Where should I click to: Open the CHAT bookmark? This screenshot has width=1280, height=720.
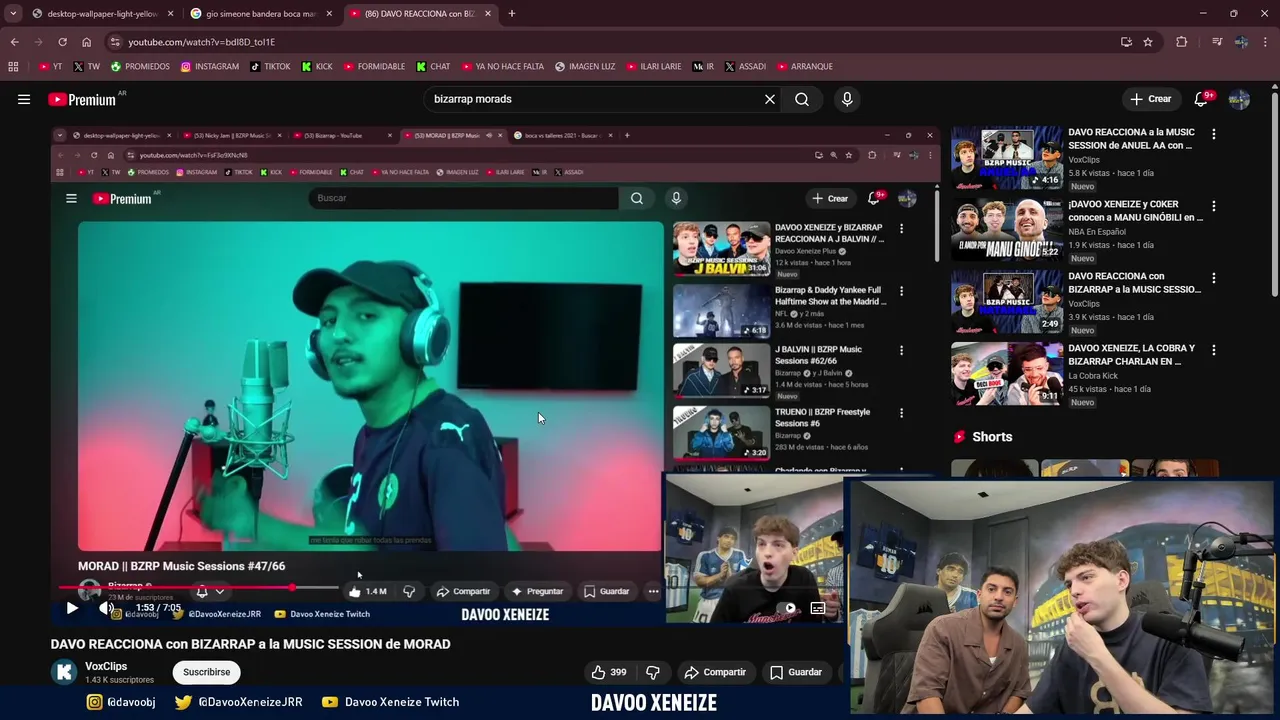pos(433,66)
